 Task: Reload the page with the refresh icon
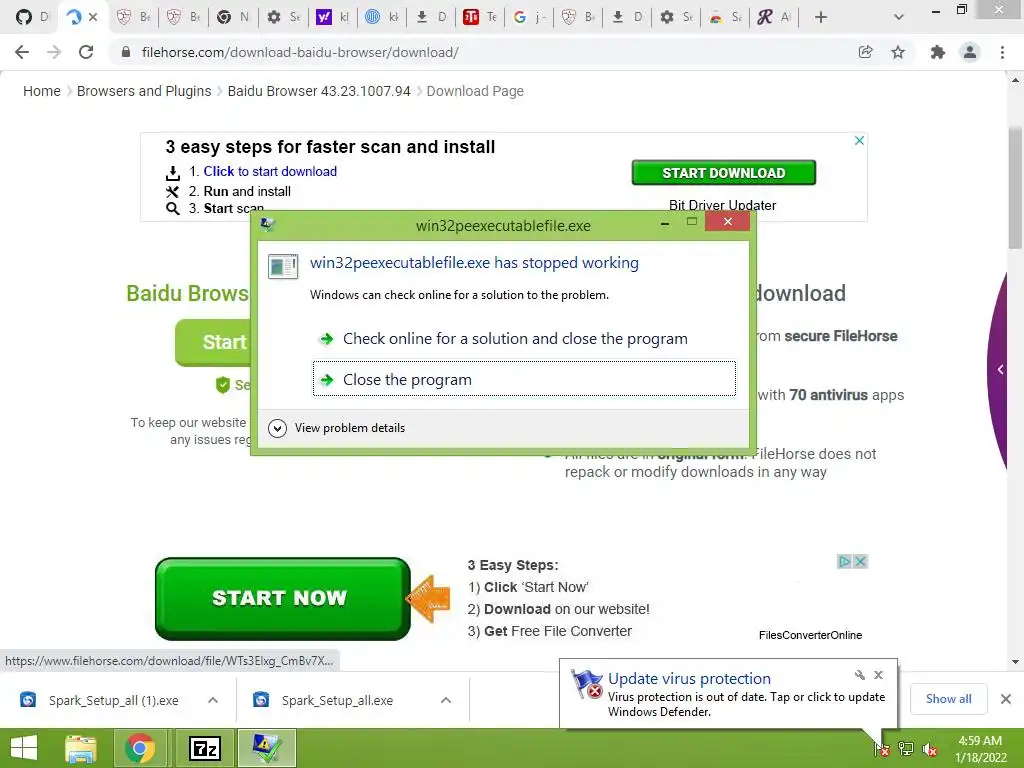pos(86,52)
